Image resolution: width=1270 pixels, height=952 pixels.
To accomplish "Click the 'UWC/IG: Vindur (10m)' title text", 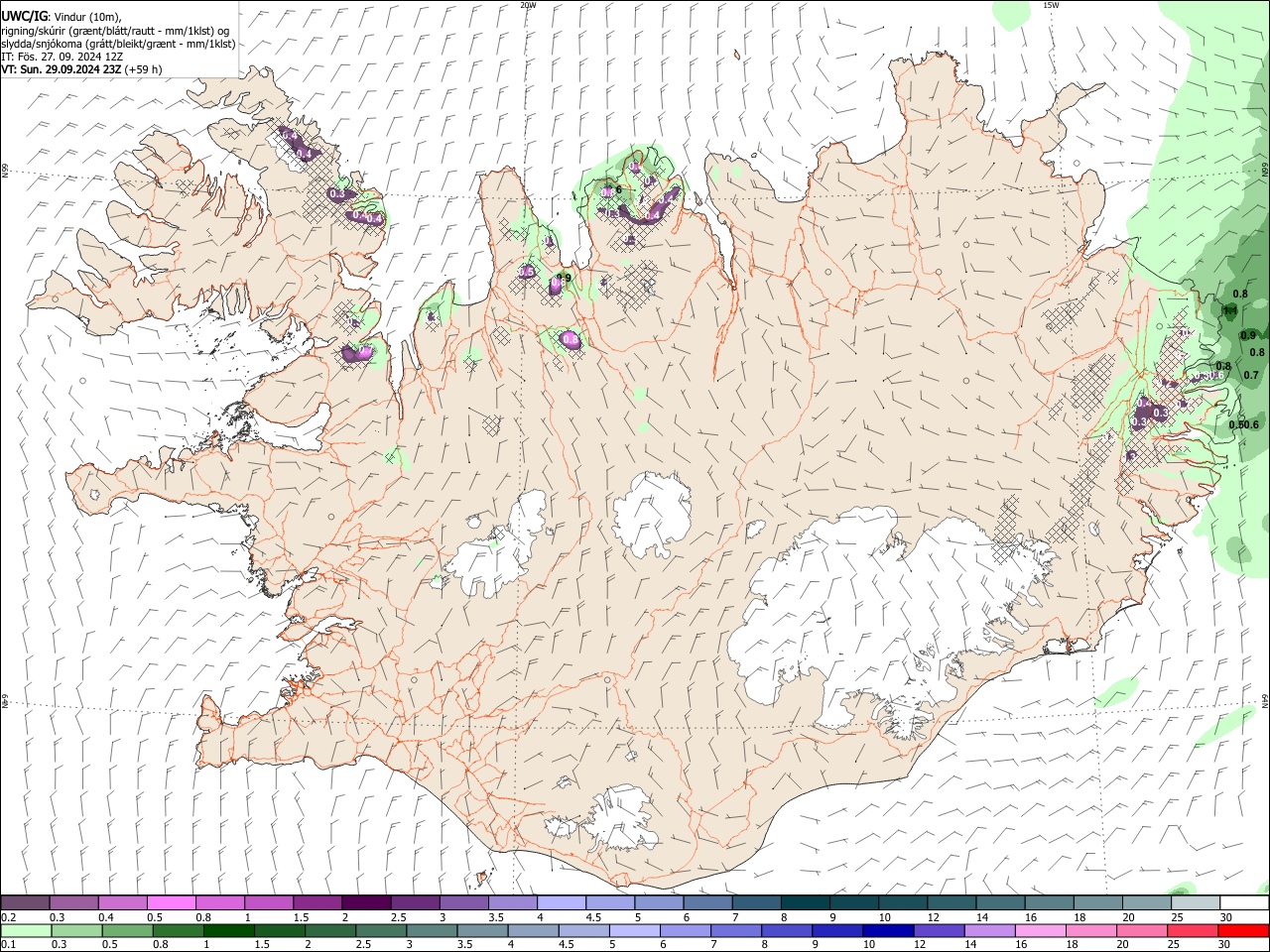I will point(62,16).
